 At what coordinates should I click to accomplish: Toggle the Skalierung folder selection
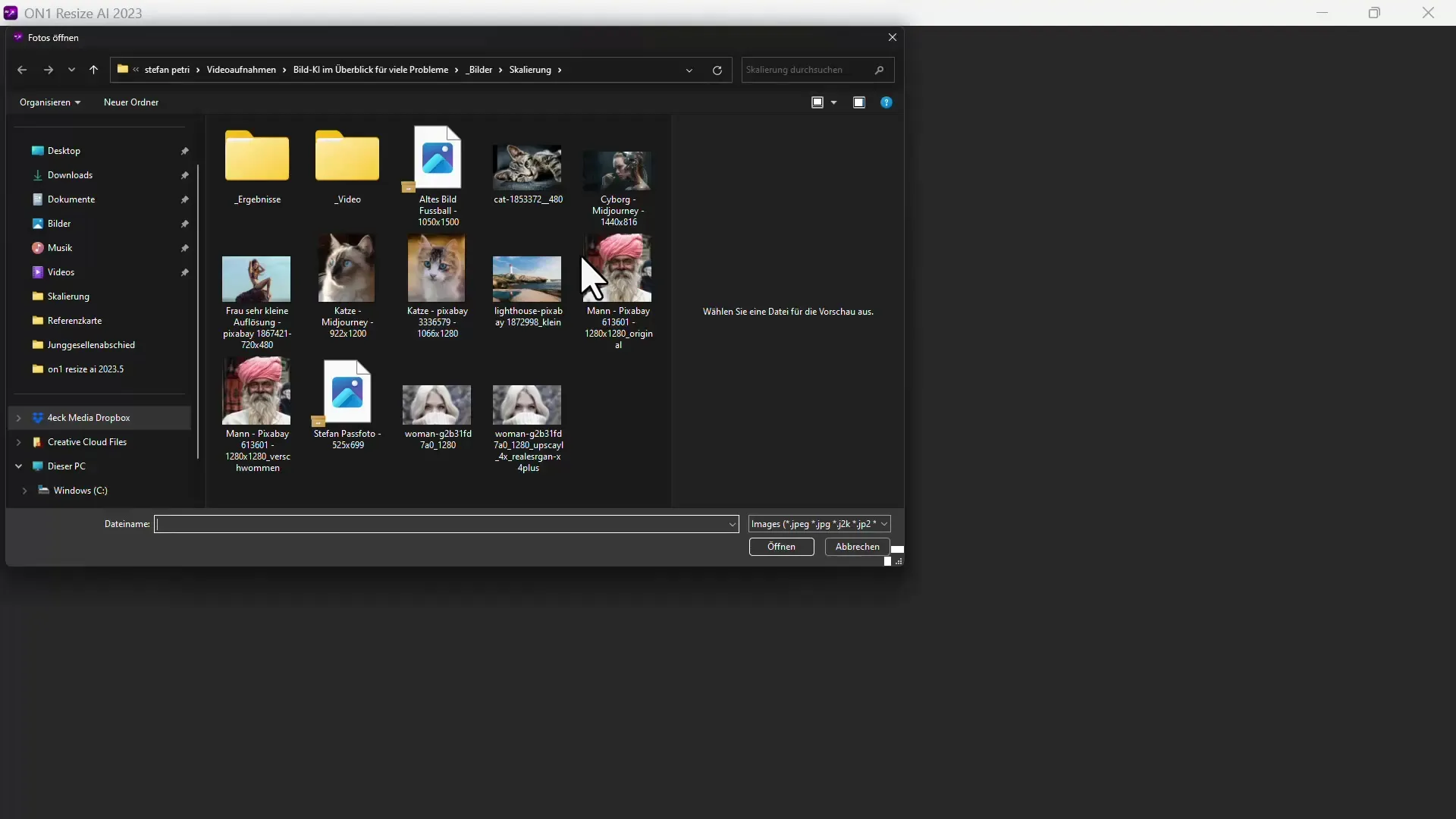coord(67,296)
